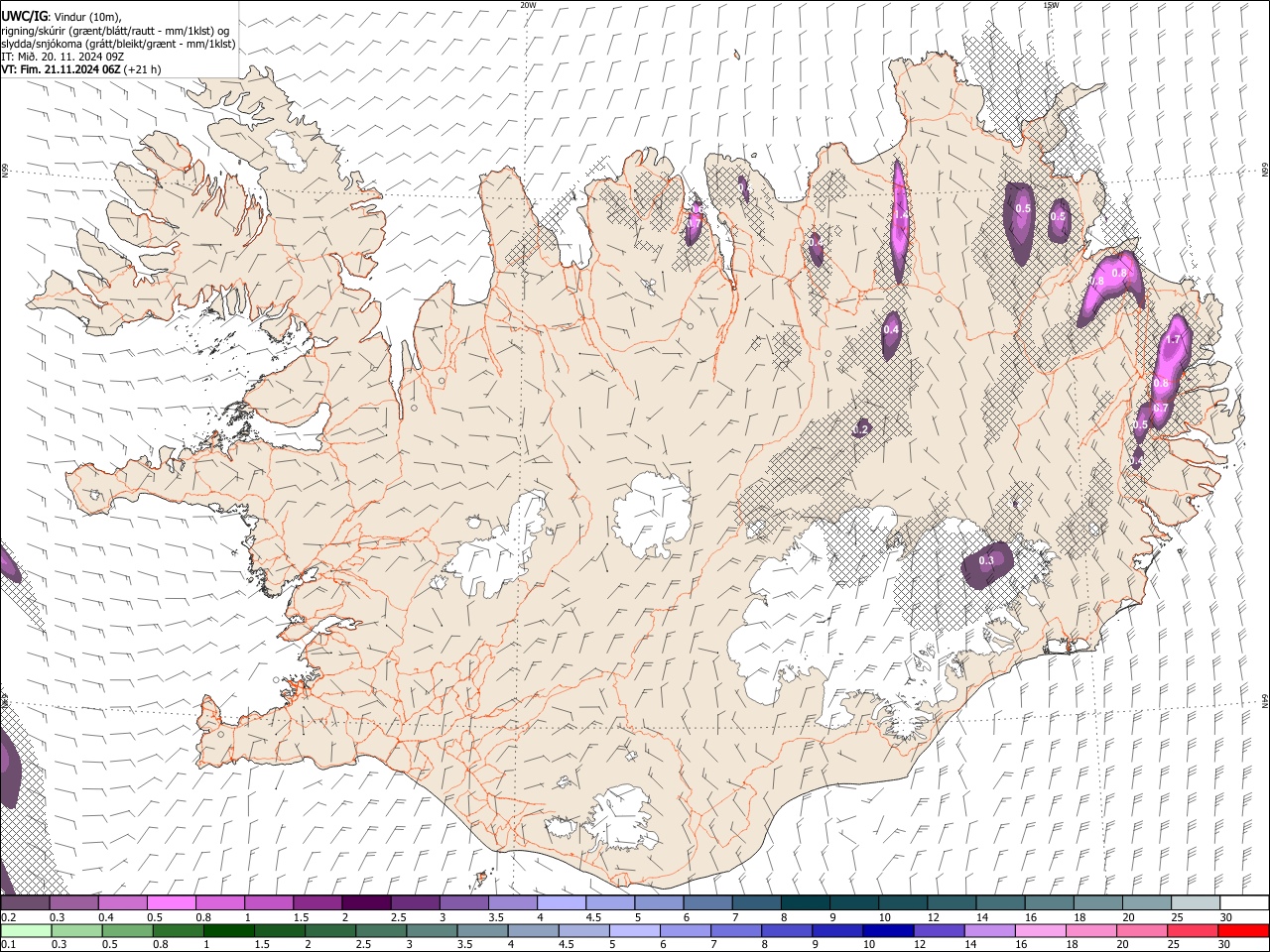Select the bright red swatch at 30 in bottom legend
The height and width of the screenshot is (952, 1270).
(x=1243, y=931)
